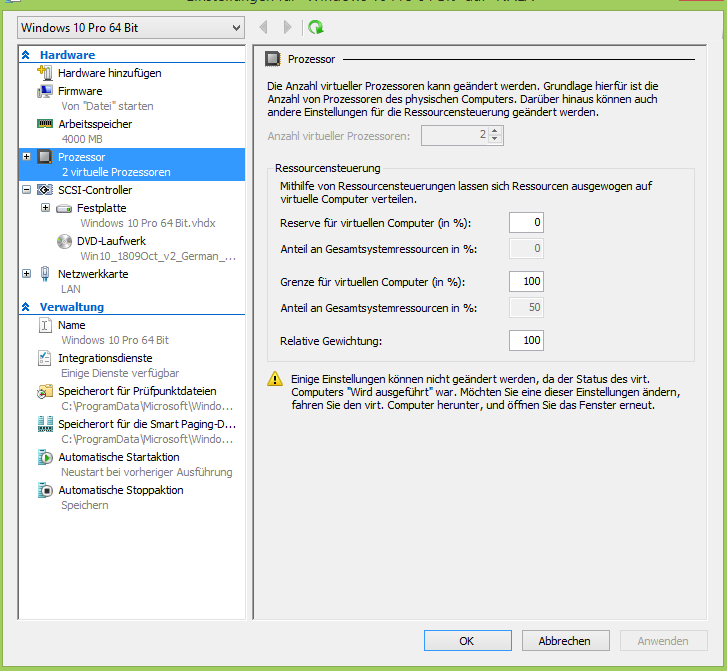
Task: Click the forward navigation arrow
Action: pyautogui.click(x=287, y=27)
